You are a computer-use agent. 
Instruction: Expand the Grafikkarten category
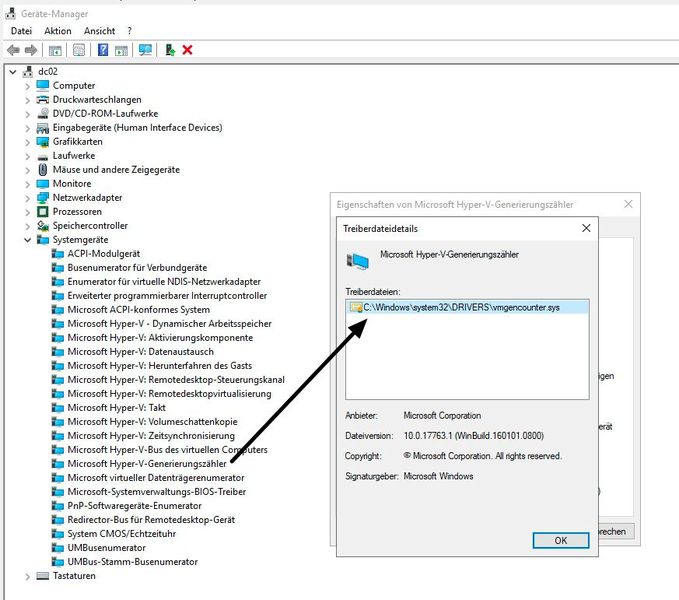point(27,142)
